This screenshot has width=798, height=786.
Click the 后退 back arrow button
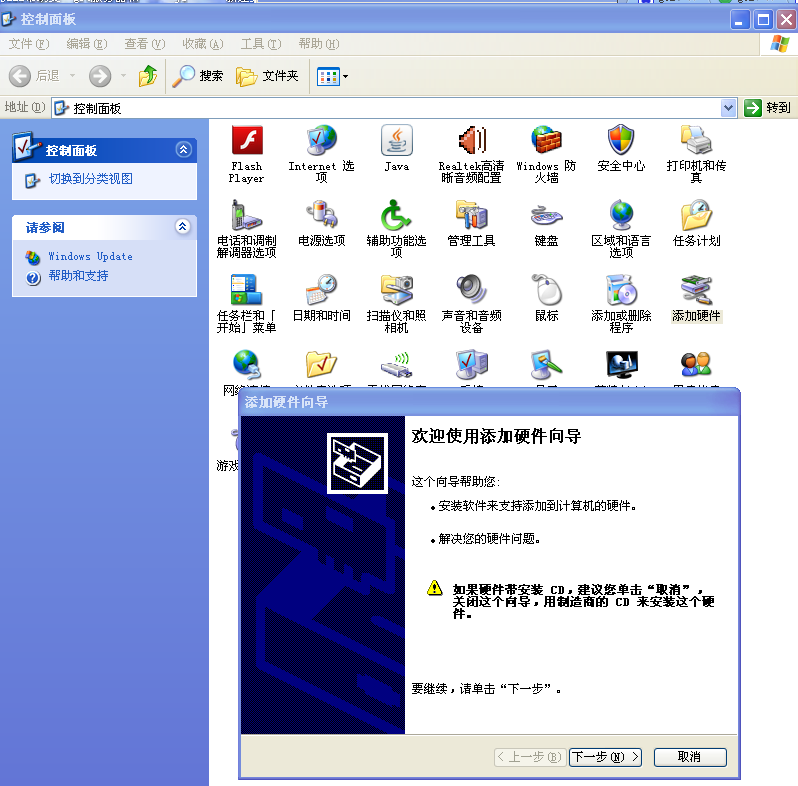pos(34,76)
